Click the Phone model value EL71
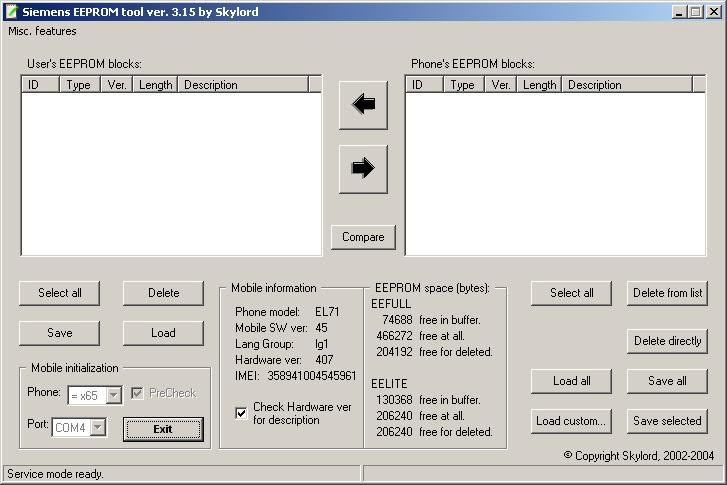Image resolution: width=727 pixels, height=485 pixels. point(327,312)
